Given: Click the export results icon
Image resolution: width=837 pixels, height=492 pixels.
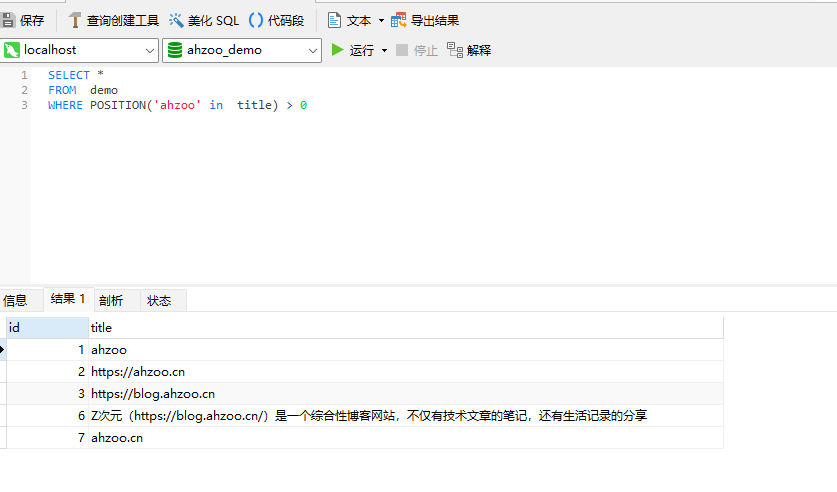Looking at the screenshot, I should [399, 20].
